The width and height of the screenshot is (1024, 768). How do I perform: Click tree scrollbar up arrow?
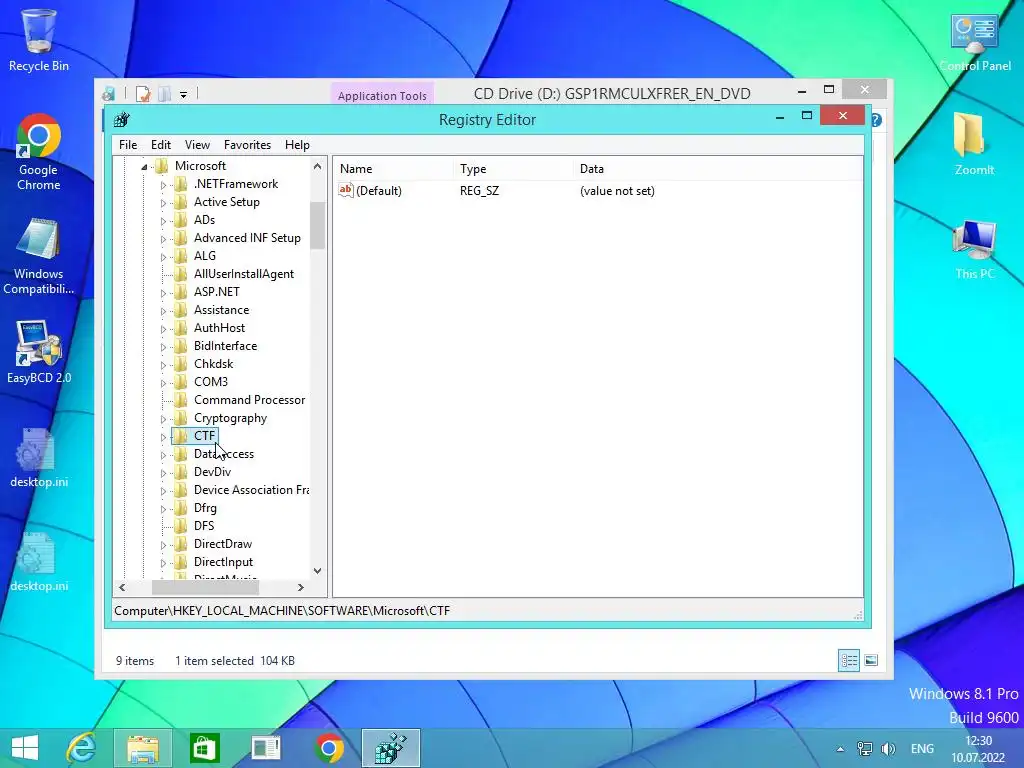click(x=317, y=167)
